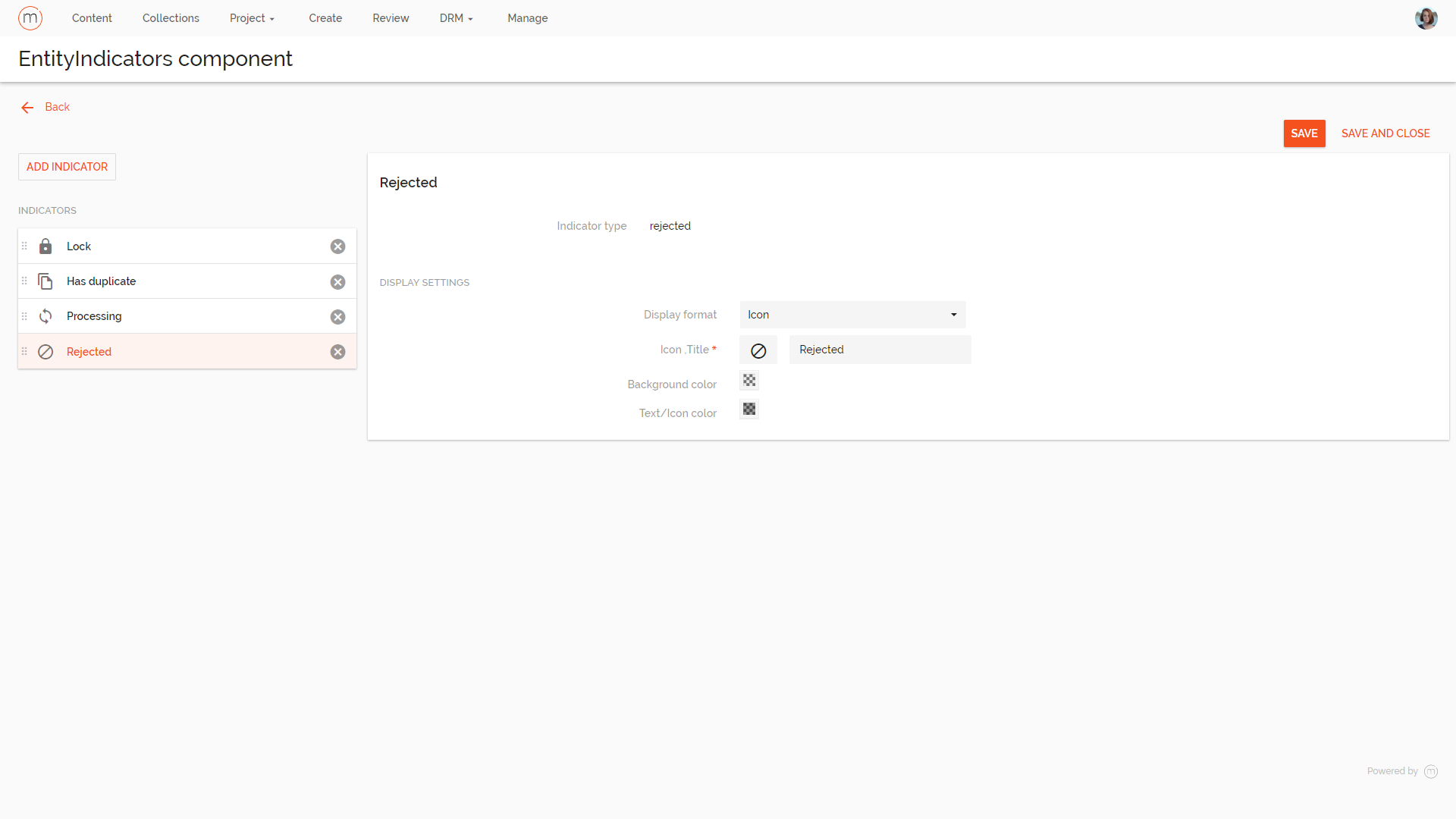
Task: Click the Has duplicate copy icon
Action: pyautogui.click(x=45, y=281)
